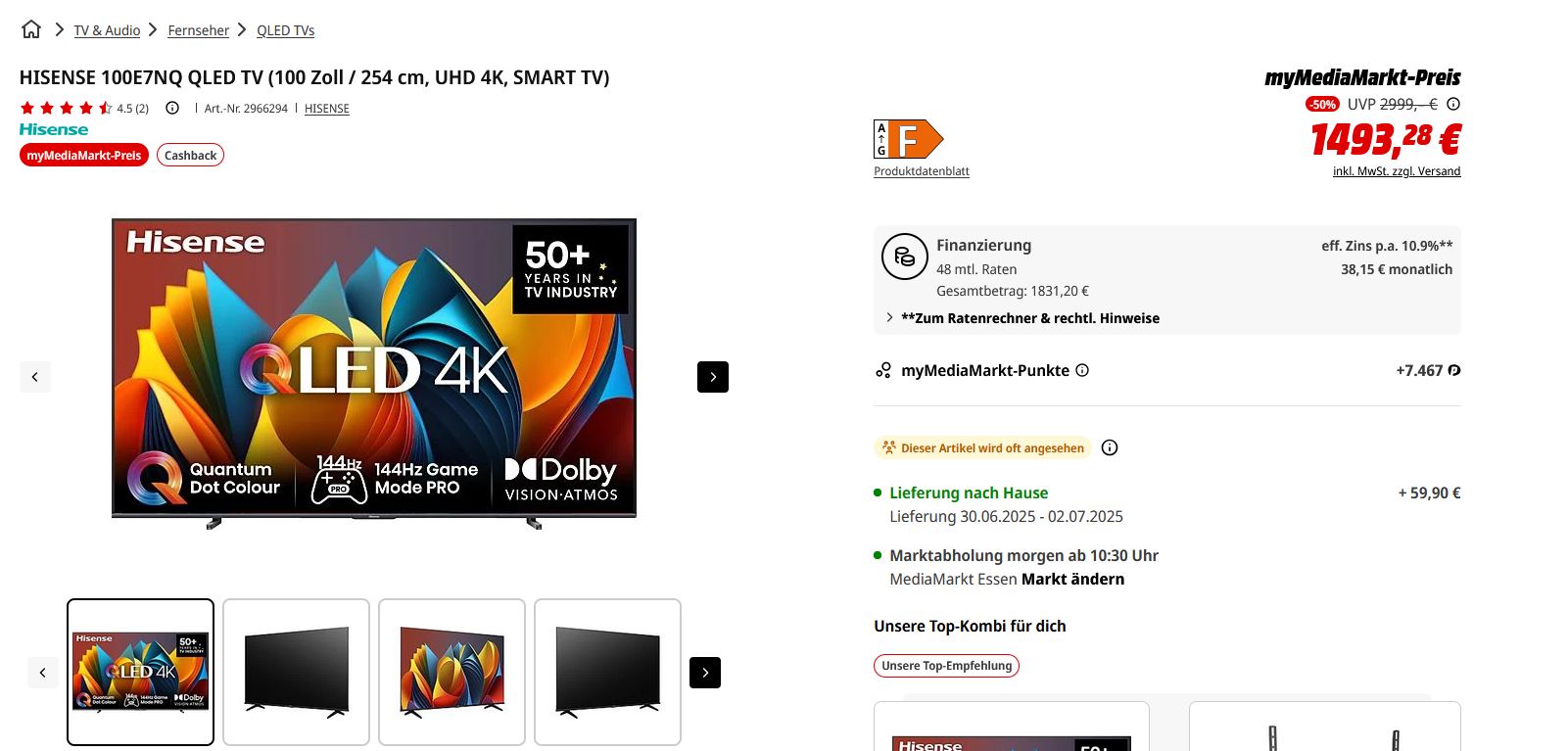Show next product image with right arrow

[x=713, y=377]
